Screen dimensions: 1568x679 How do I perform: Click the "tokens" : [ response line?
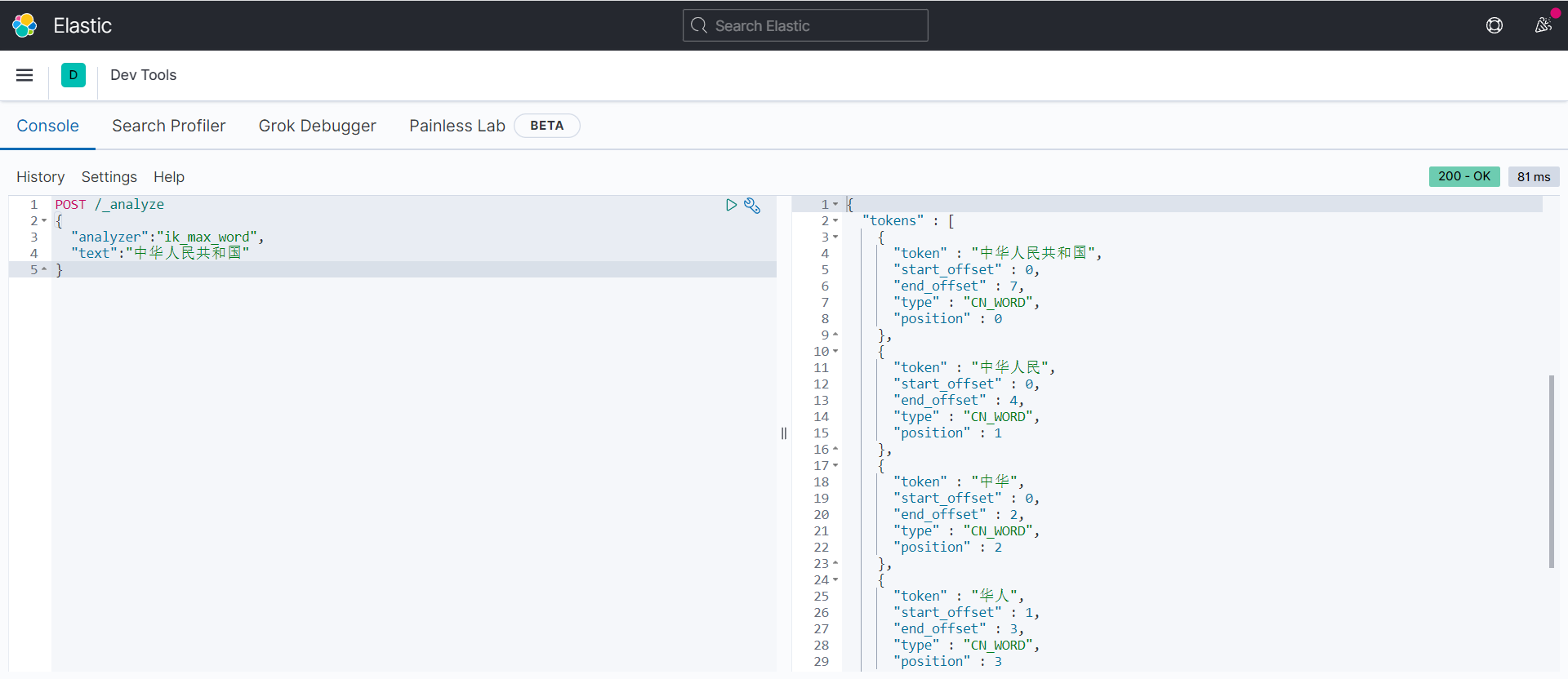(908, 221)
